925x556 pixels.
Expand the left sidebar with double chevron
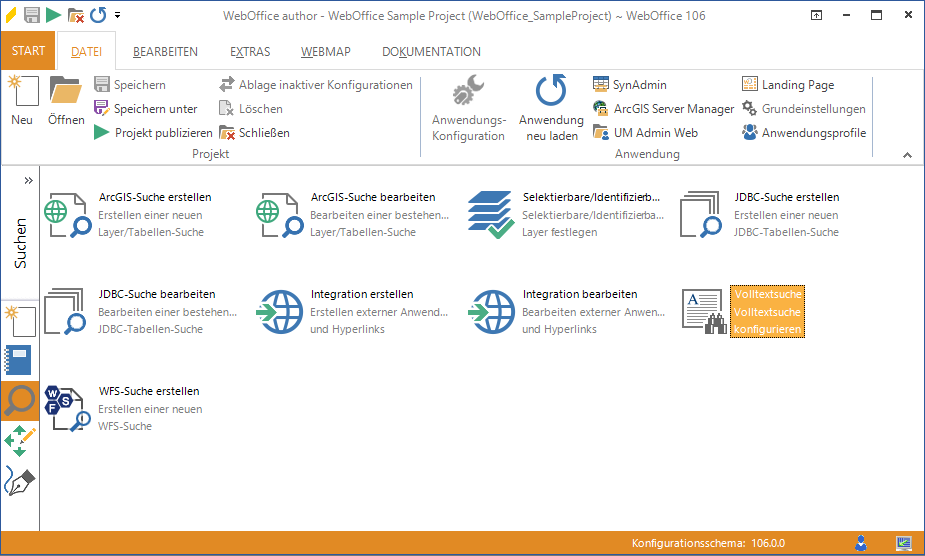point(28,180)
